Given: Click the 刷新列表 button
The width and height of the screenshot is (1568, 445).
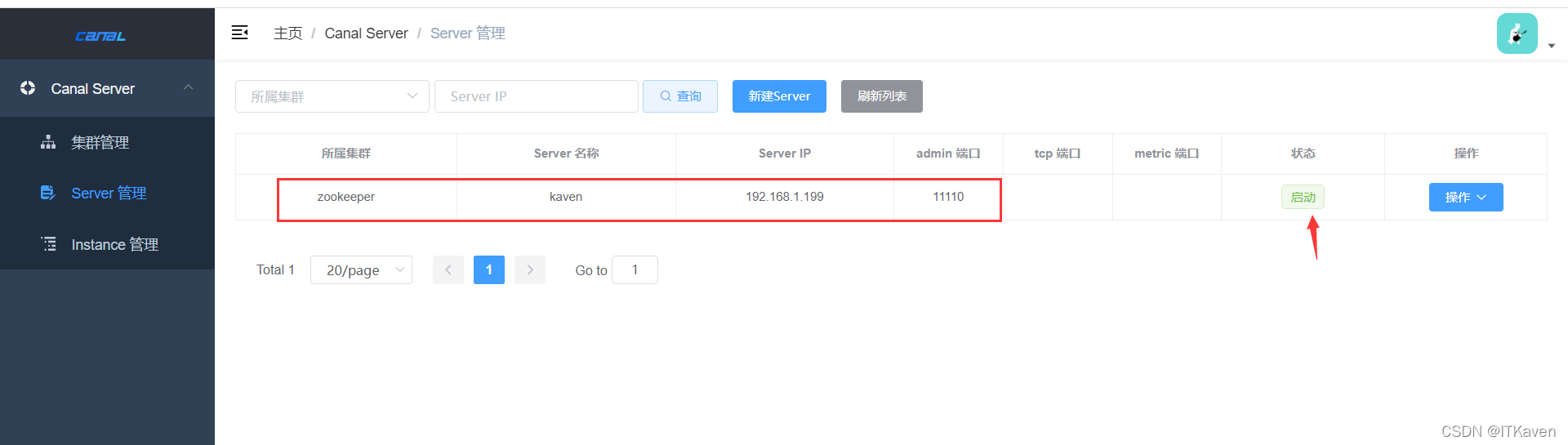Looking at the screenshot, I should tap(882, 96).
